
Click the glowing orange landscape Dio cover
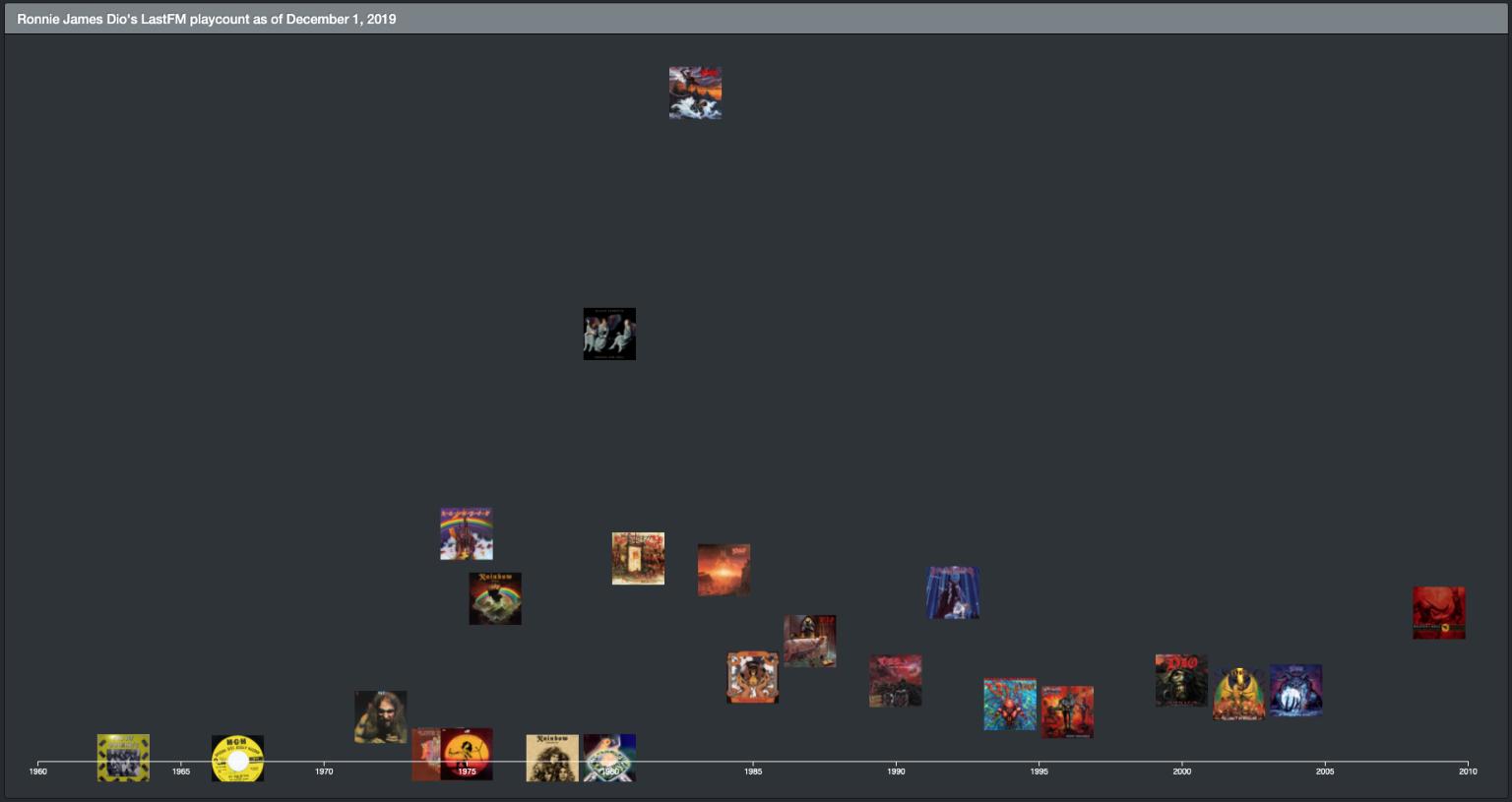point(724,570)
